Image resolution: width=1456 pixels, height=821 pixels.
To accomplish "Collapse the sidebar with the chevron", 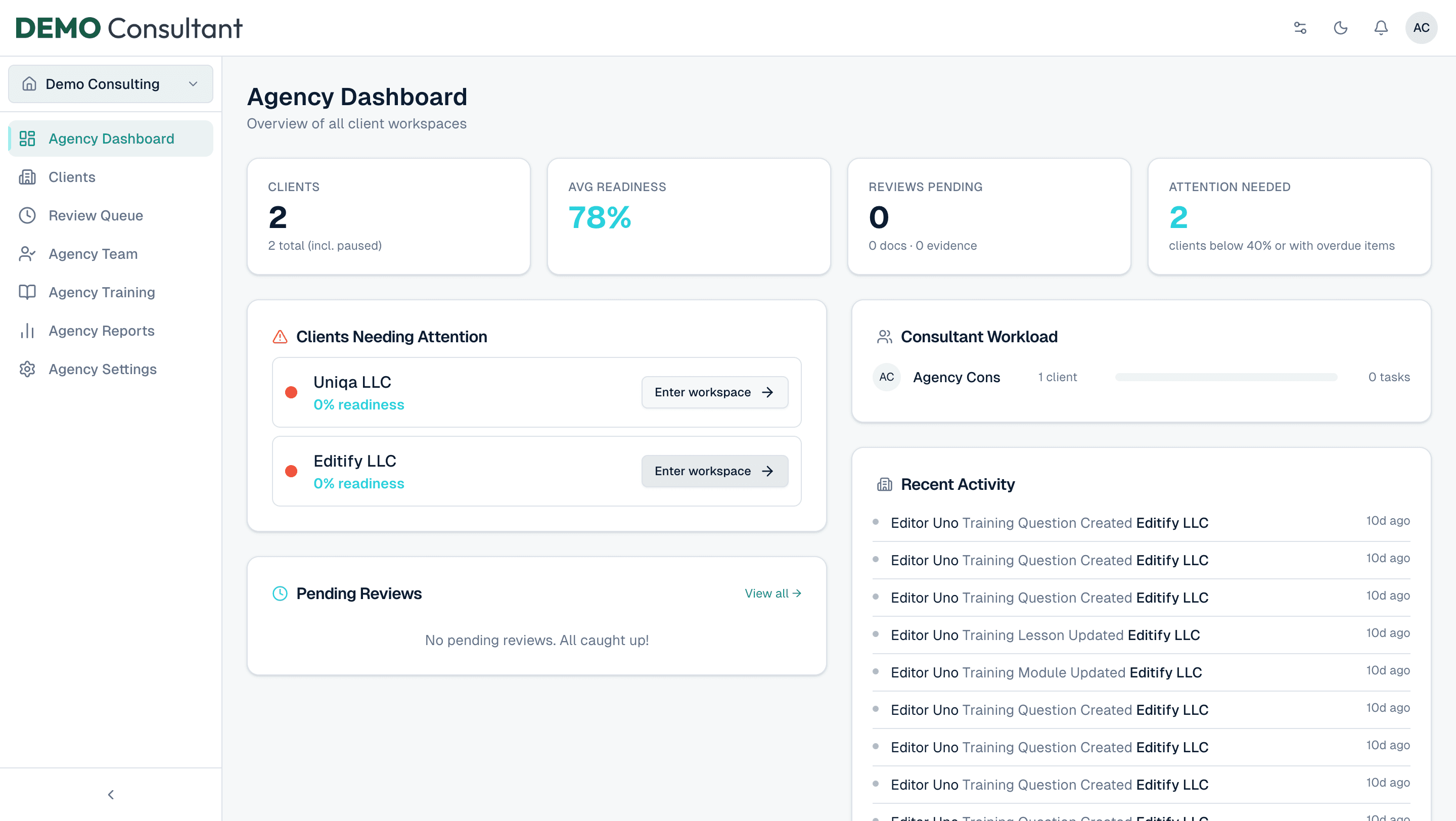I will (111, 794).
